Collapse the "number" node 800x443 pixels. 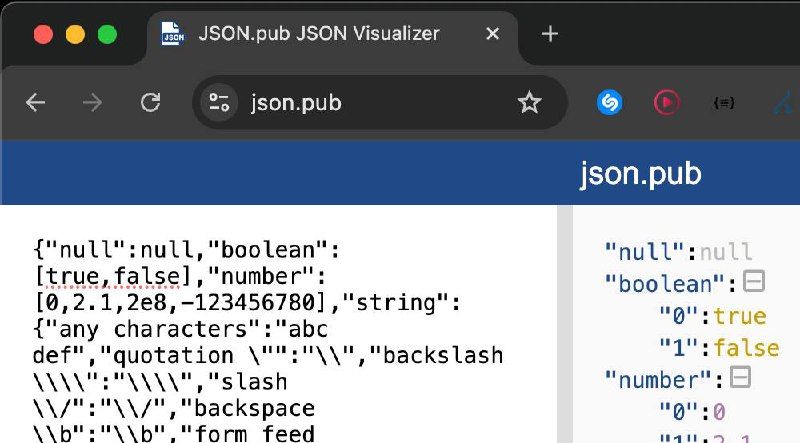pyautogui.click(x=740, y=378)
